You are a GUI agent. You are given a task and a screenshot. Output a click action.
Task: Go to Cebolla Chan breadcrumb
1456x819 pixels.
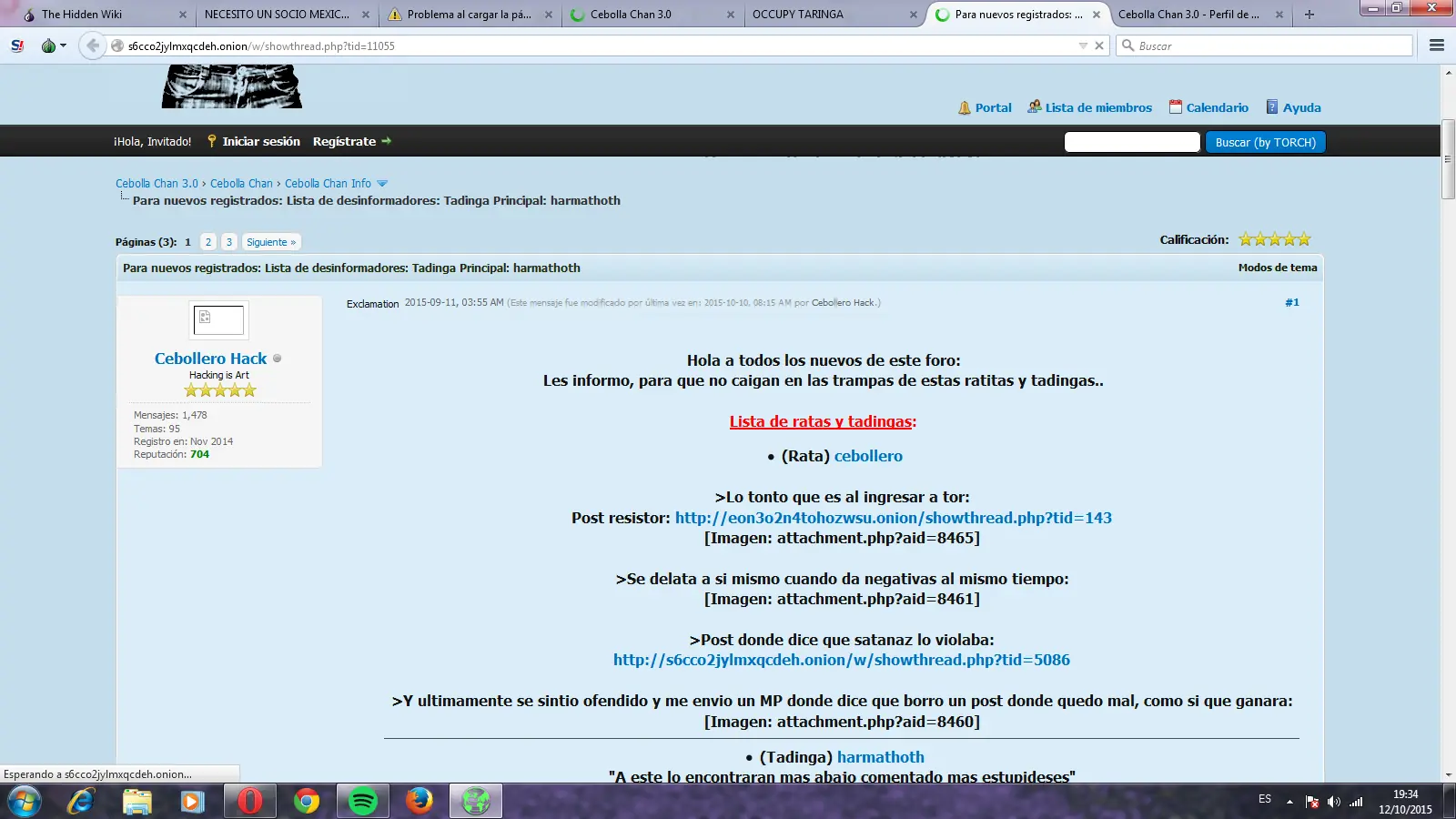pos(241,184)
